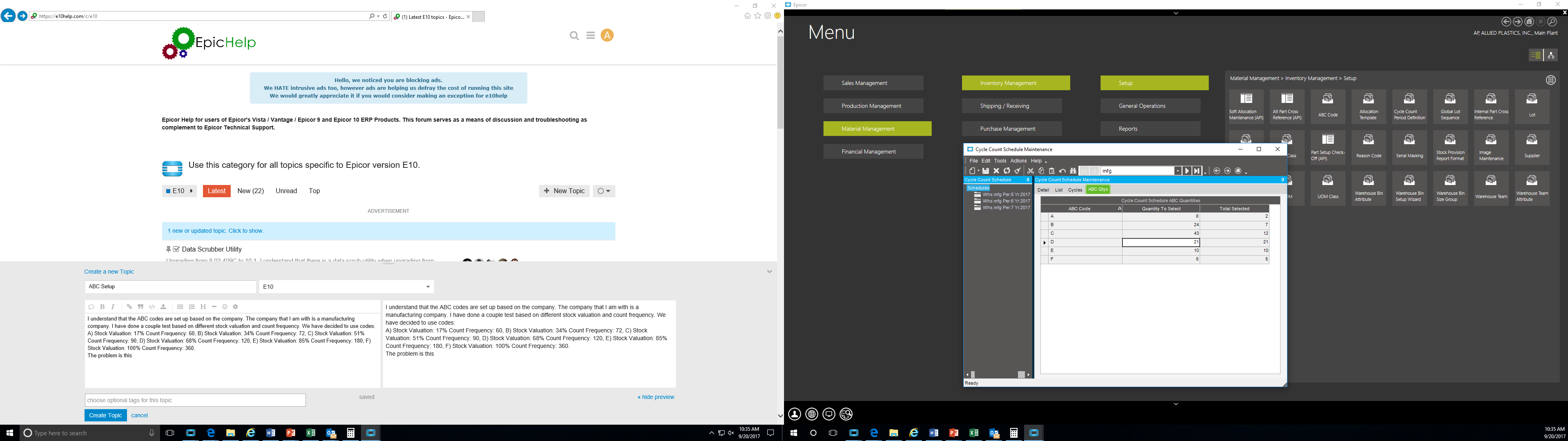Click grid view icon in Epicor menu

tap(1550, 80)
